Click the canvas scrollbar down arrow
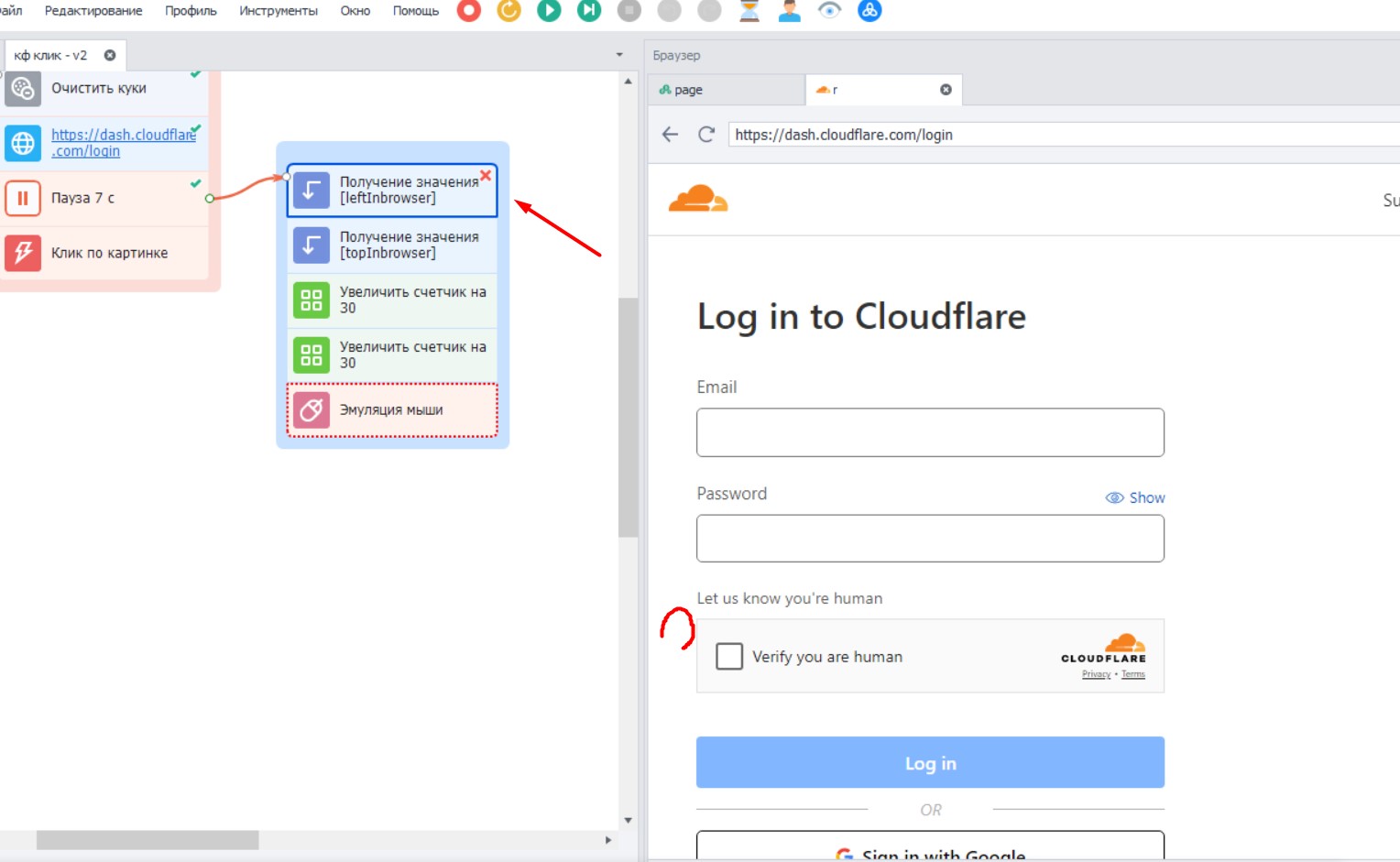Image resolution: width=1400 pixels, height=862 pixels. pos(628,820)
